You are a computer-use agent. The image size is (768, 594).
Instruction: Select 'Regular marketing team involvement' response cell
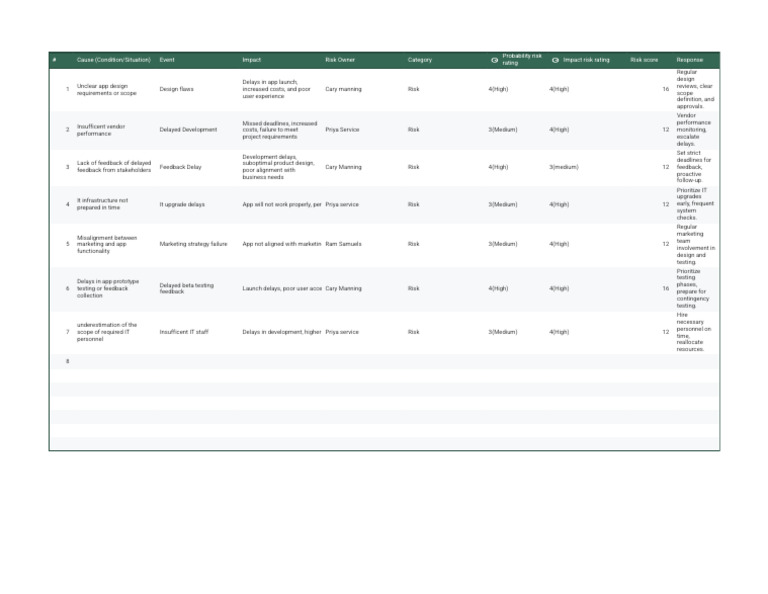(x=696, y=244)
